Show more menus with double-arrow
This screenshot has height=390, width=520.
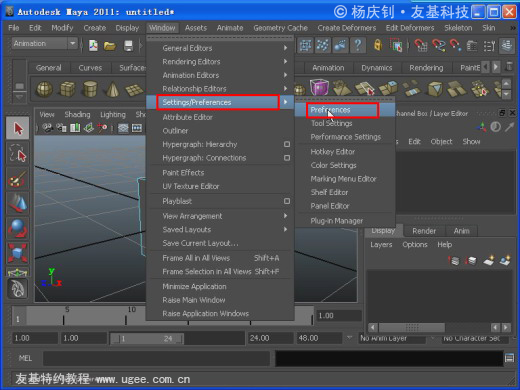(x=513, y=28)
